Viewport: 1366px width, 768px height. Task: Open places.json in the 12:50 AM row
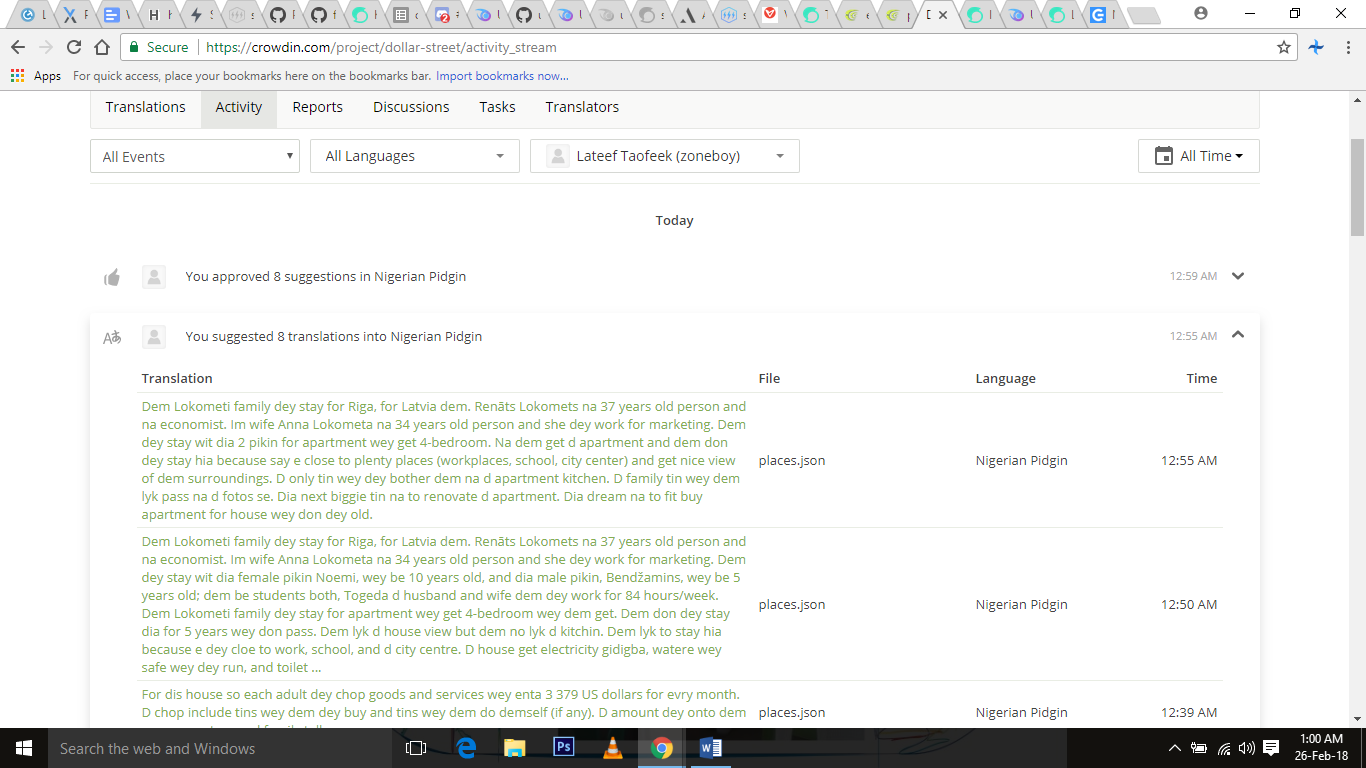[792, 605]
